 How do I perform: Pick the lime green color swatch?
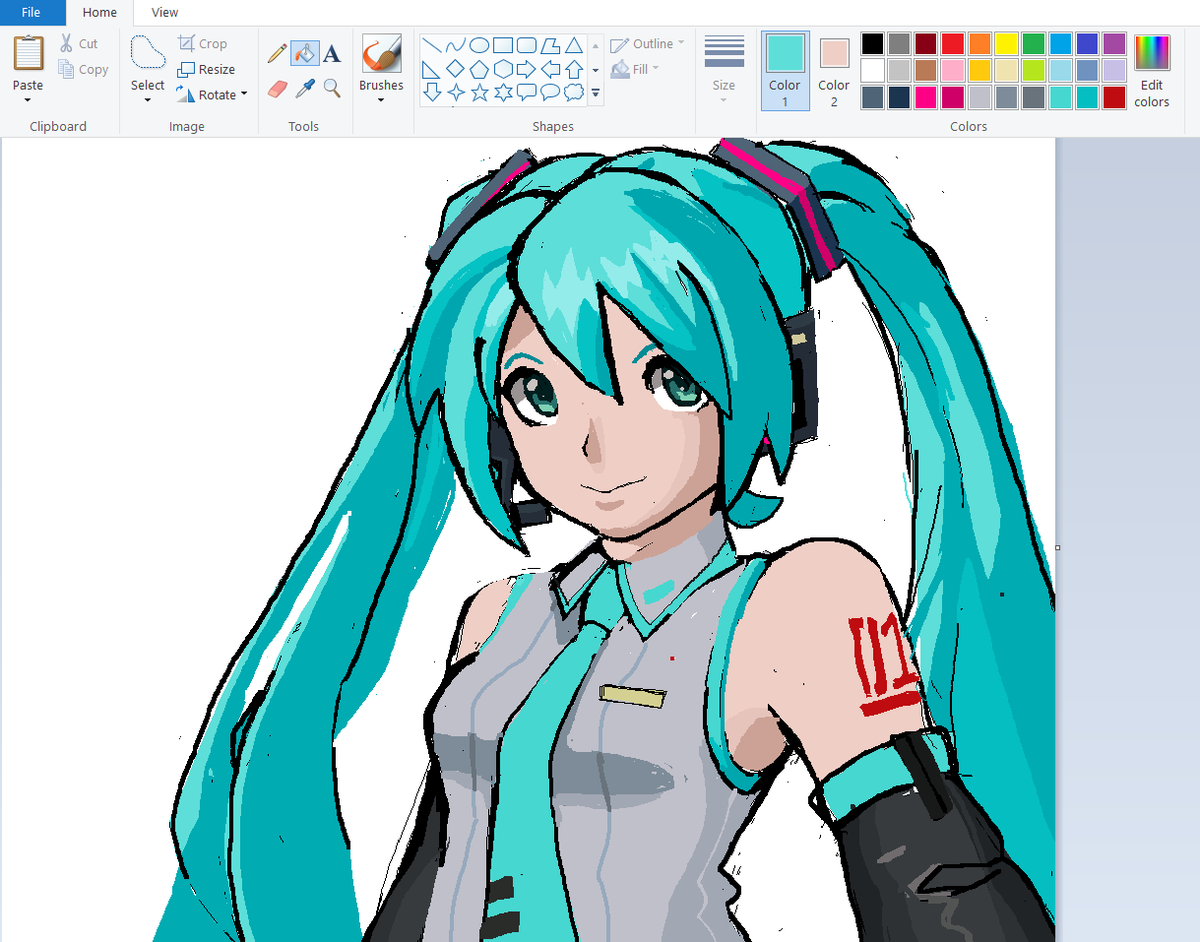coord(1033,70)
